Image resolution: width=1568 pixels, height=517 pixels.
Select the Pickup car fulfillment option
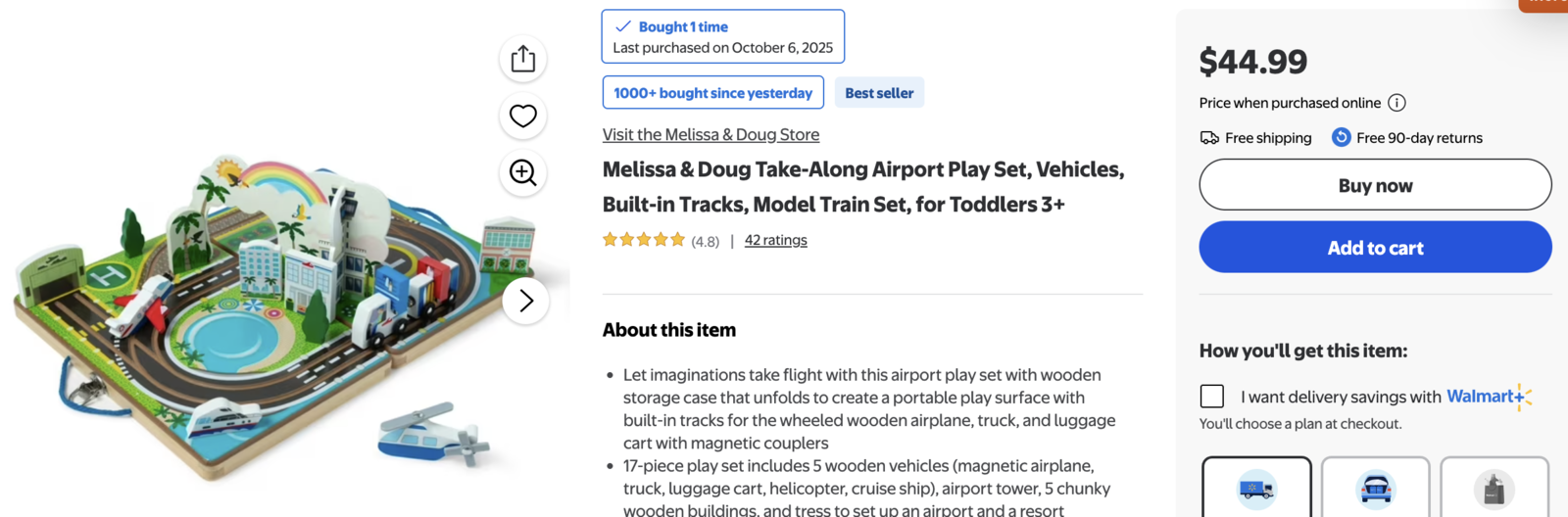click(1375, 488)
